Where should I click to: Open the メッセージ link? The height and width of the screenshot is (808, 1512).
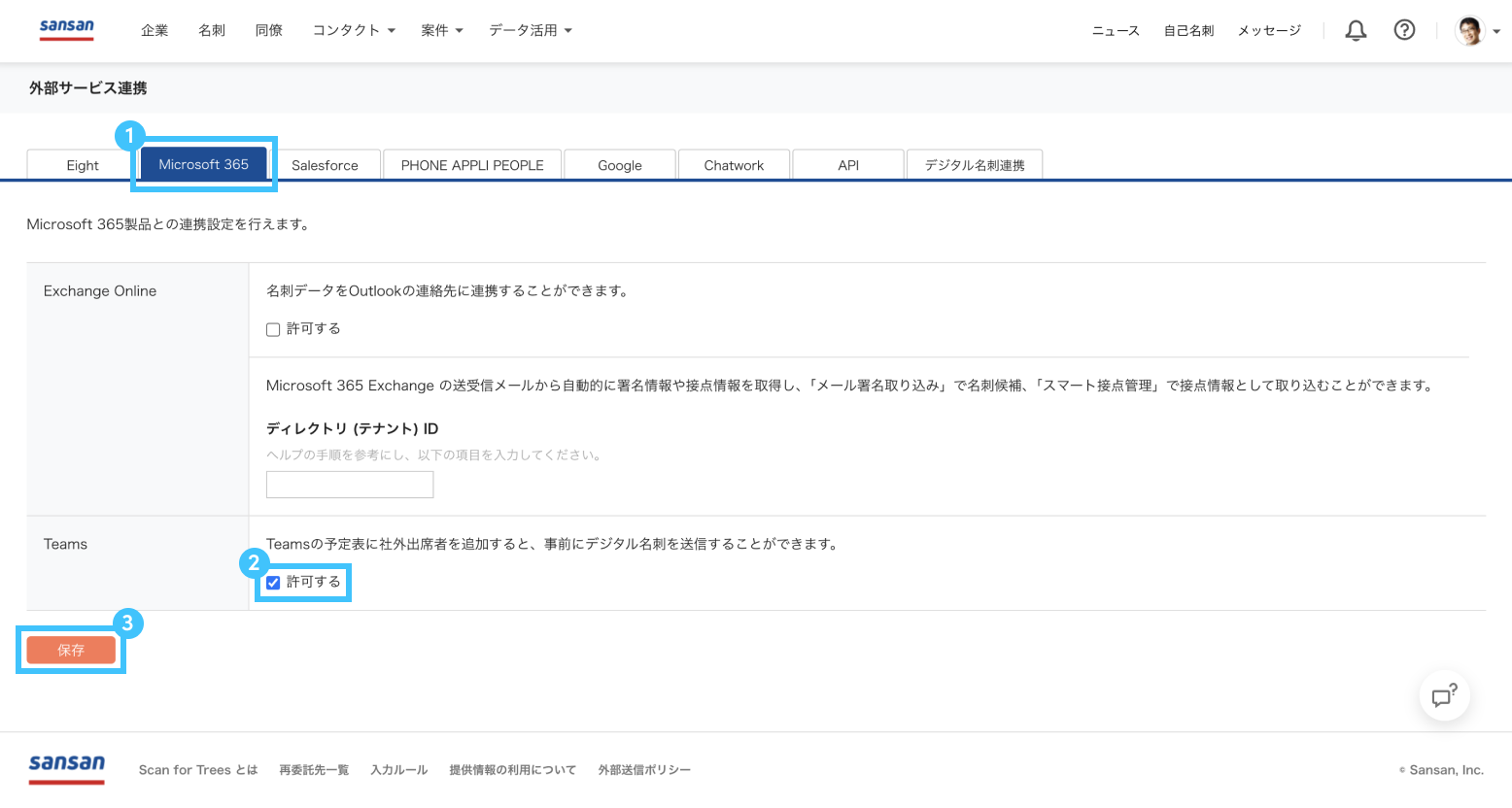click(x=1269, y=31)
